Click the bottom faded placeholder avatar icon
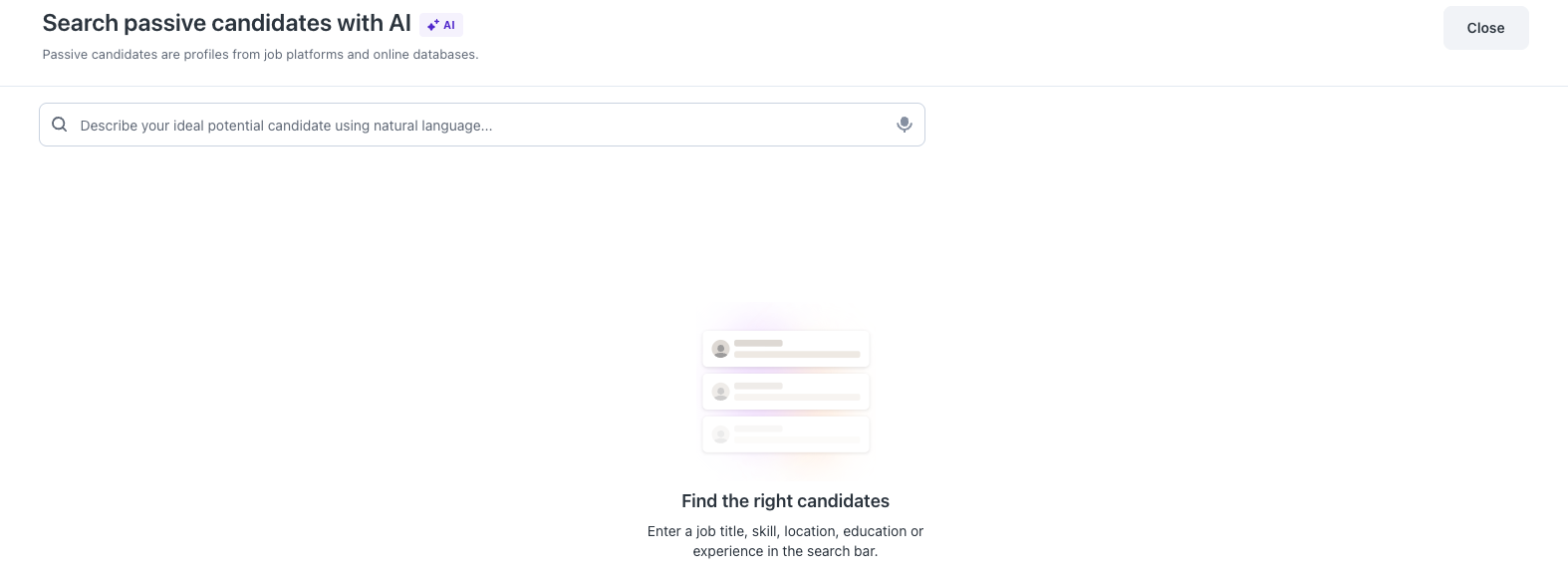This screenshot has height=574, width=1568. pos(720,434)
